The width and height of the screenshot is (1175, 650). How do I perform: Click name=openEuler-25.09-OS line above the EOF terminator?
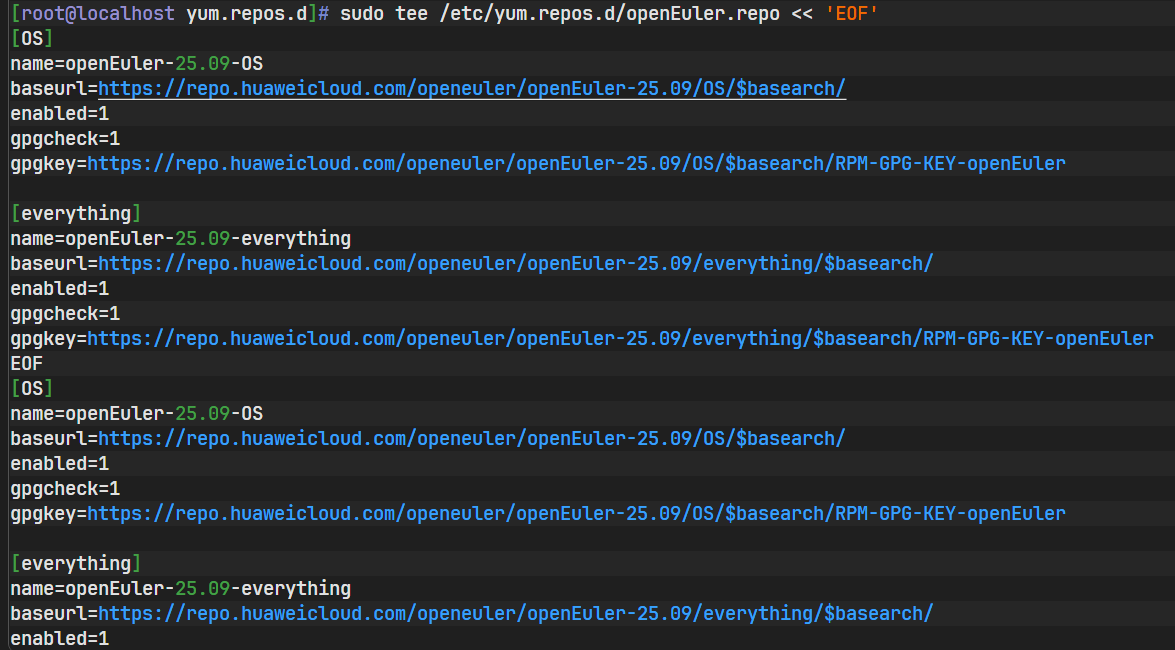(x=136, y=64)
